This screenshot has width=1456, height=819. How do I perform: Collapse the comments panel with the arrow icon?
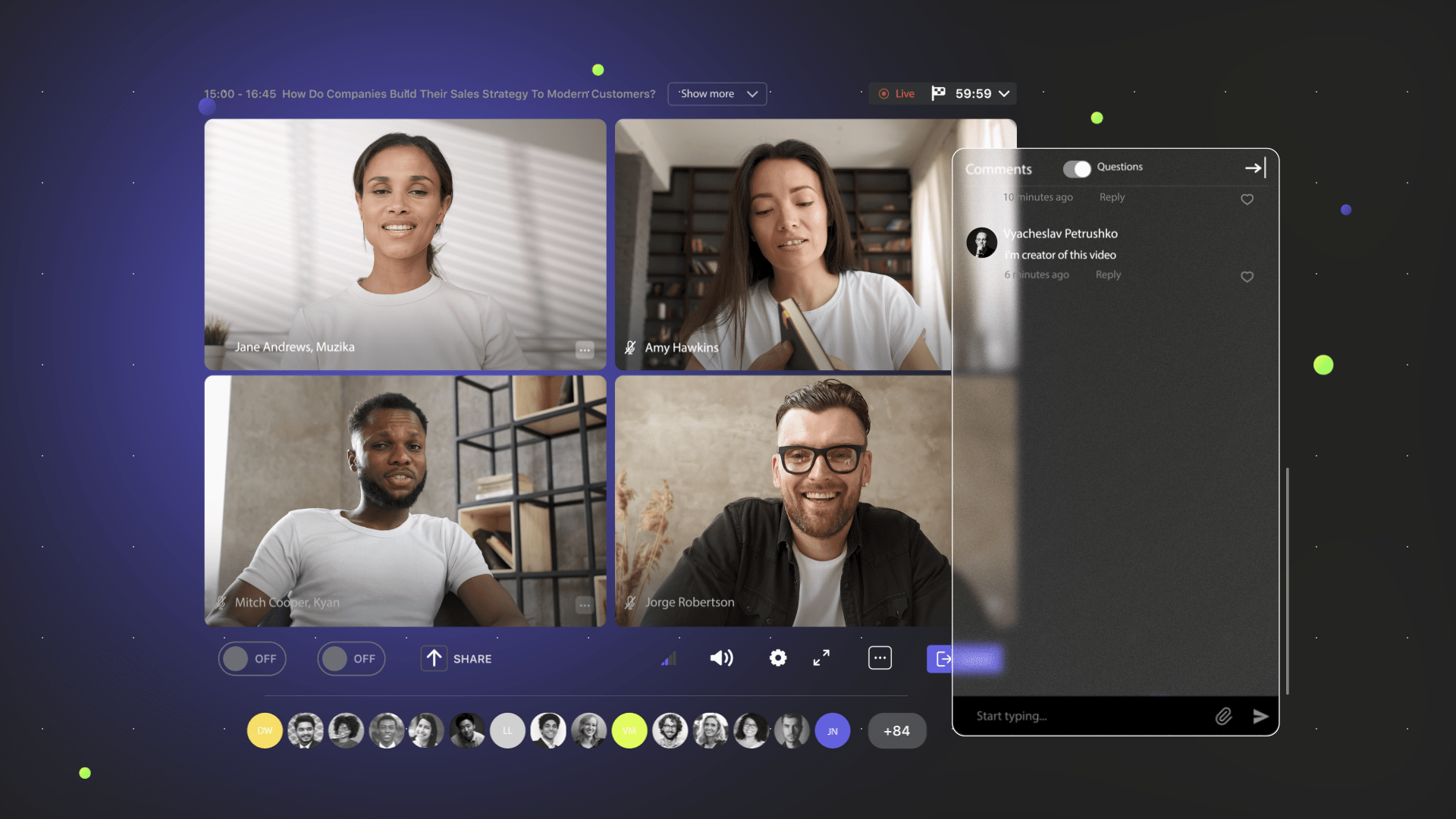click(1255, 168)
